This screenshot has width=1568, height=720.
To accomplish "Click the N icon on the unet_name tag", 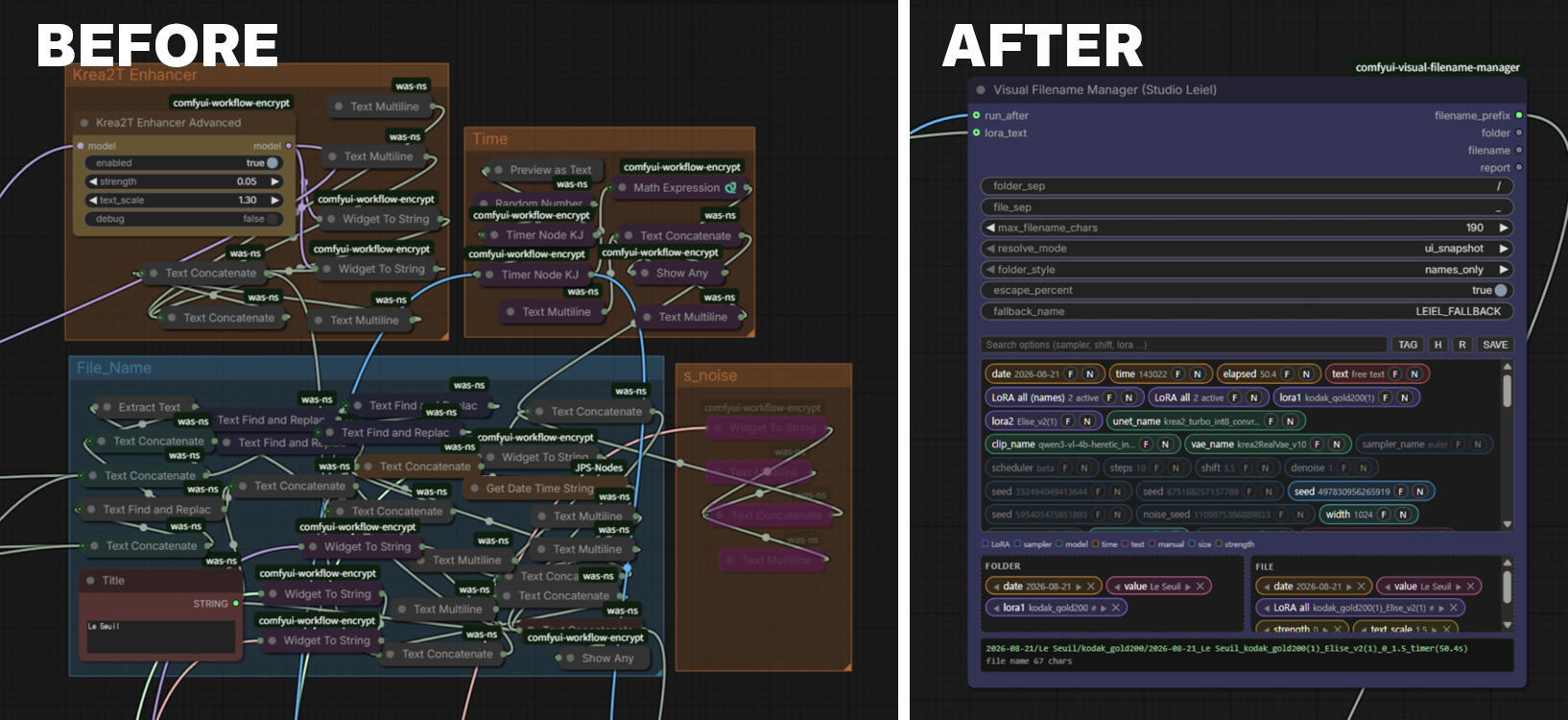I will 1291,421.
